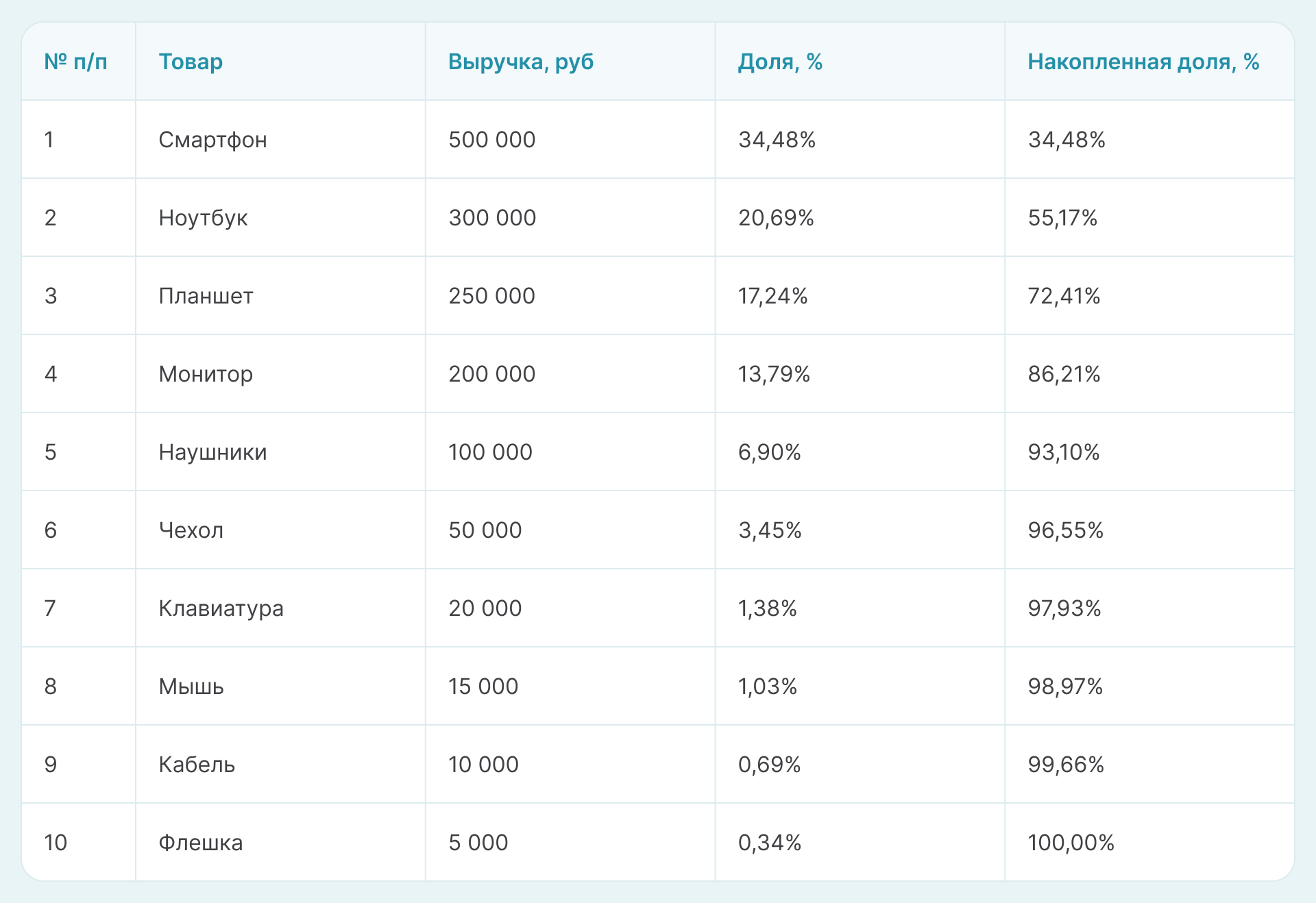Screen dimensions: 1316x903
Task: Click the "Наушники" product cell
Action: (212, 452)
